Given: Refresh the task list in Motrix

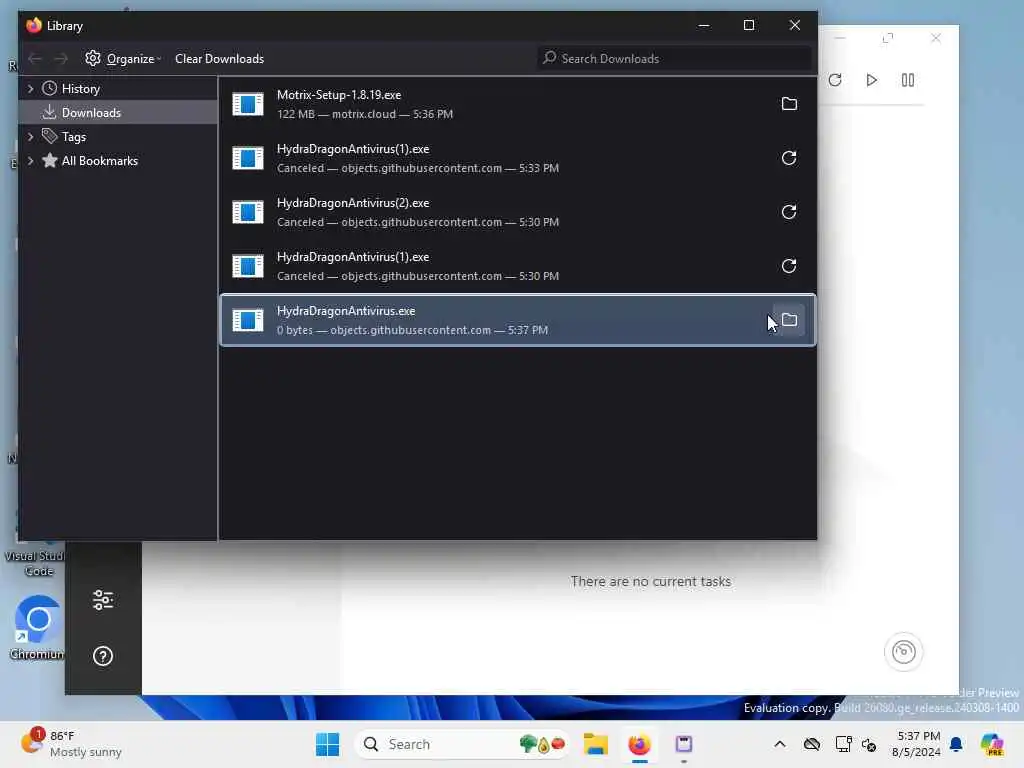Looking at the screenshot, I should [x=835, y=80].
